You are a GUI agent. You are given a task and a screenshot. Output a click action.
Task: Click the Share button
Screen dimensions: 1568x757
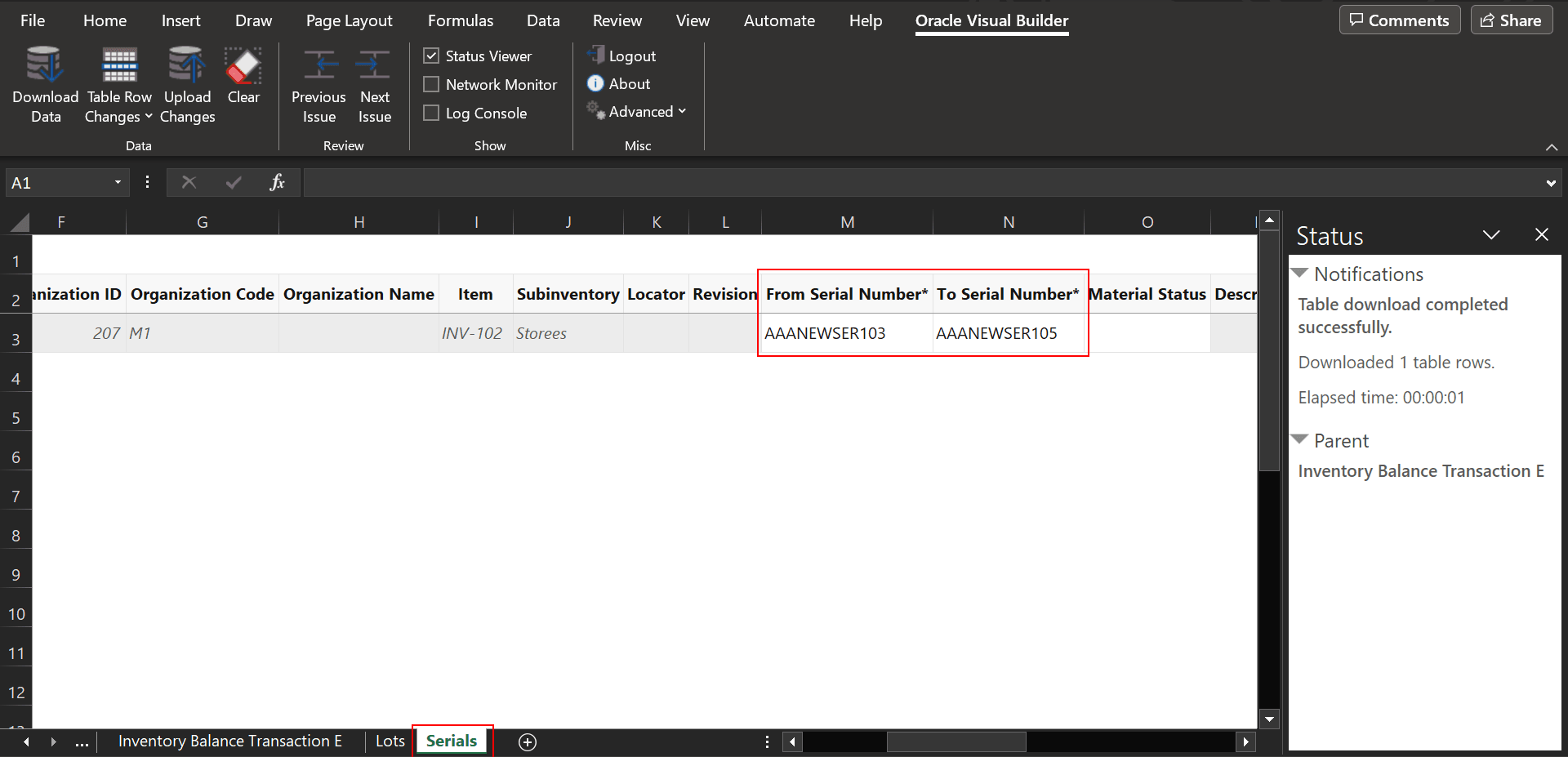(1511, 20)
